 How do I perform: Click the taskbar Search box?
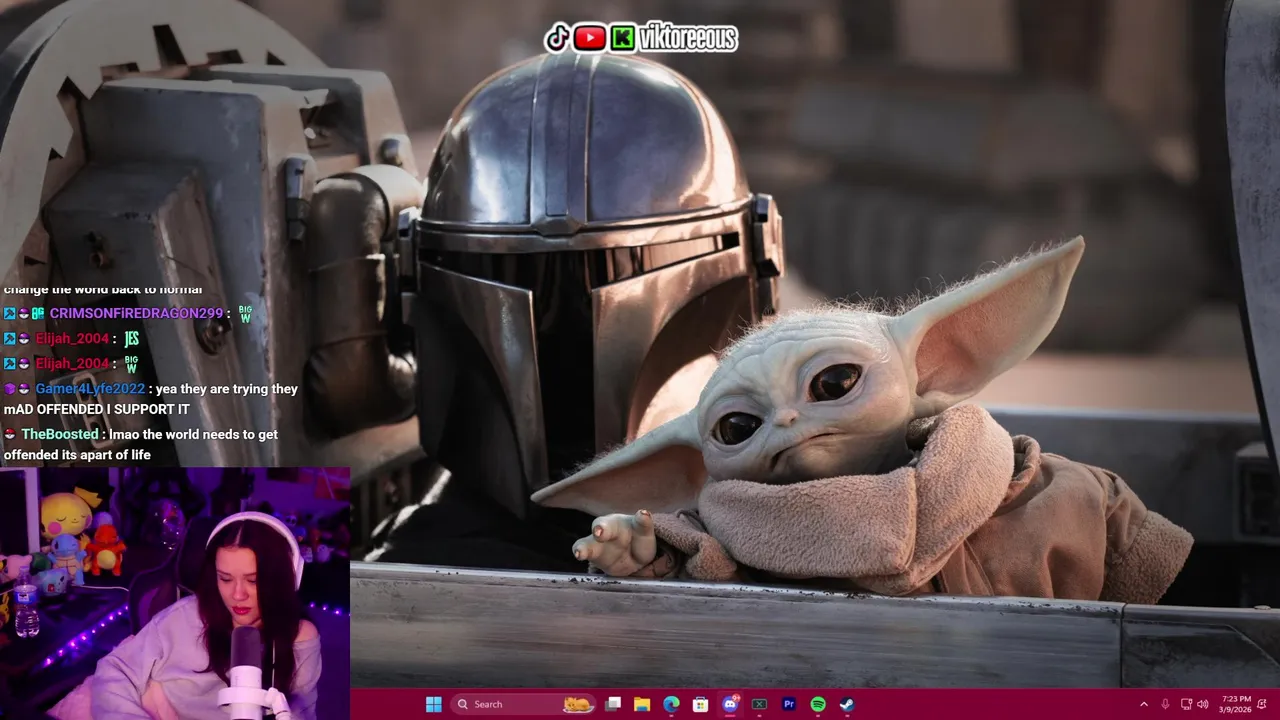click(525, 704)
